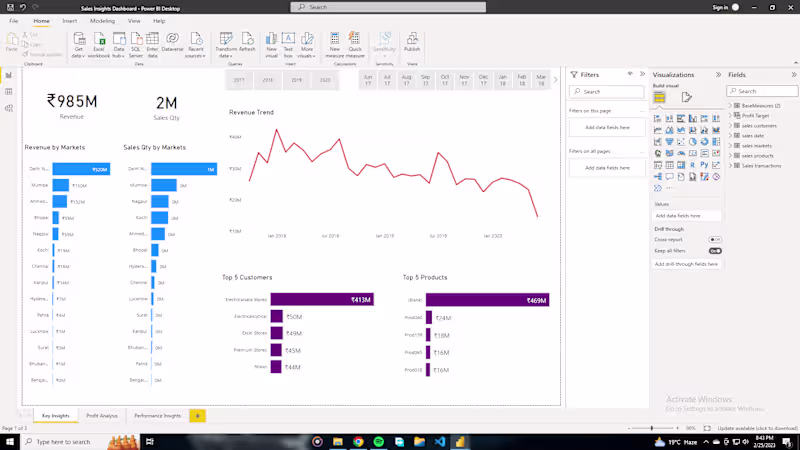
Task: Switch to Data view in left sidebar
Action: (9, 91)
